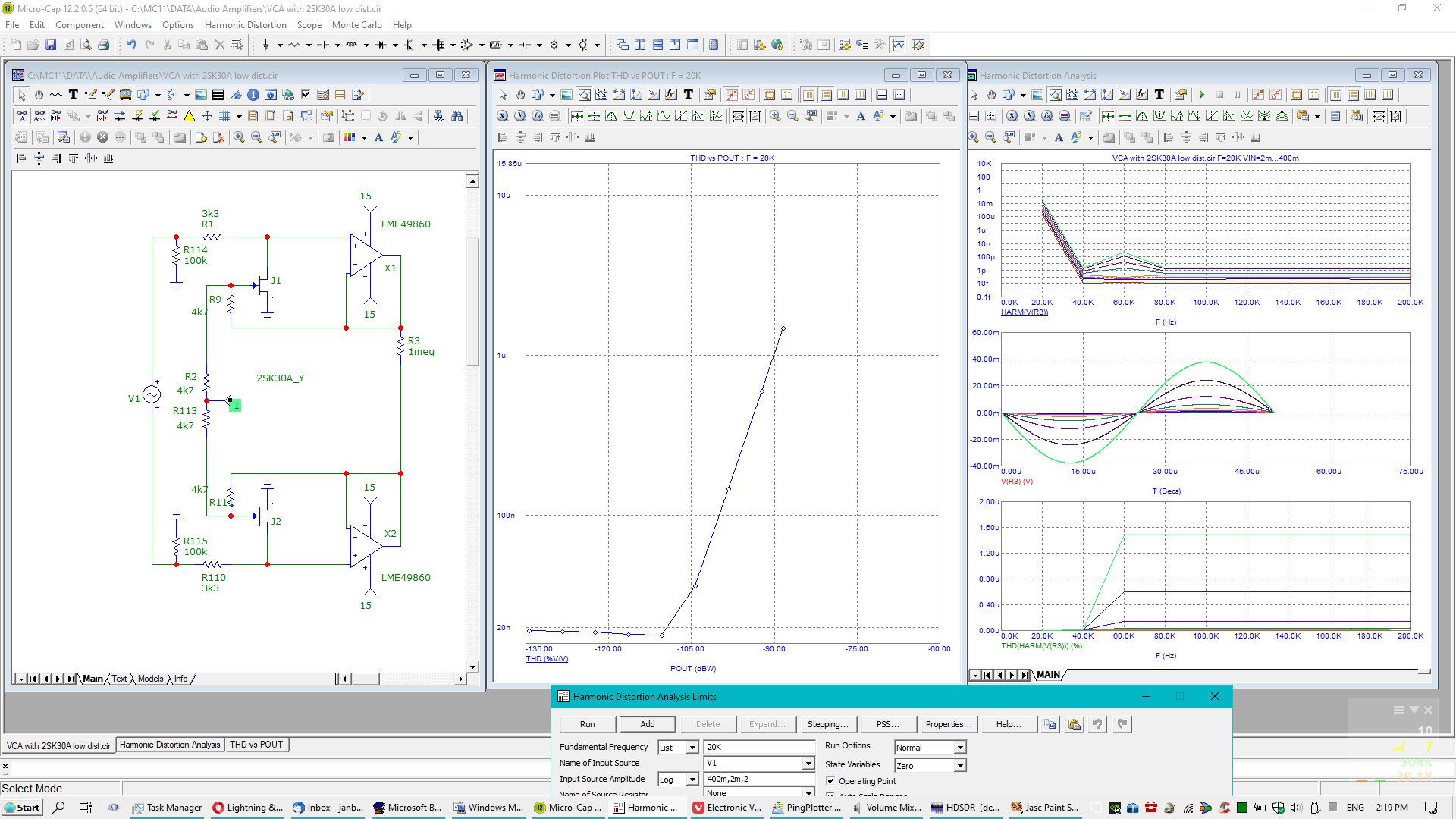Select the pan hand tool in schematic window
Image resolution: width=1456 pixels, height=819 pixels.
pyautogui.click(x=39, y=95)
